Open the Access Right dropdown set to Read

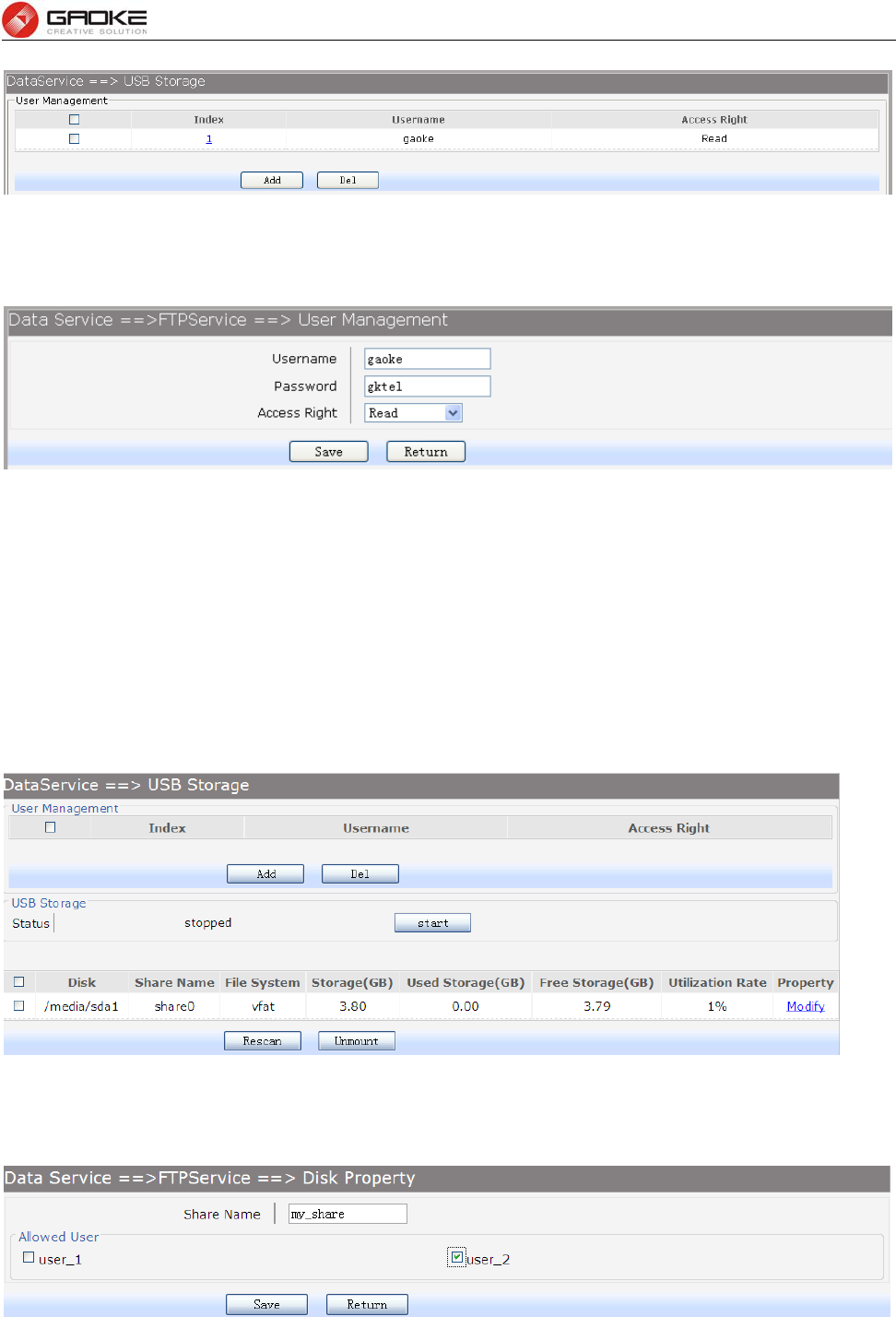point(413,413)
